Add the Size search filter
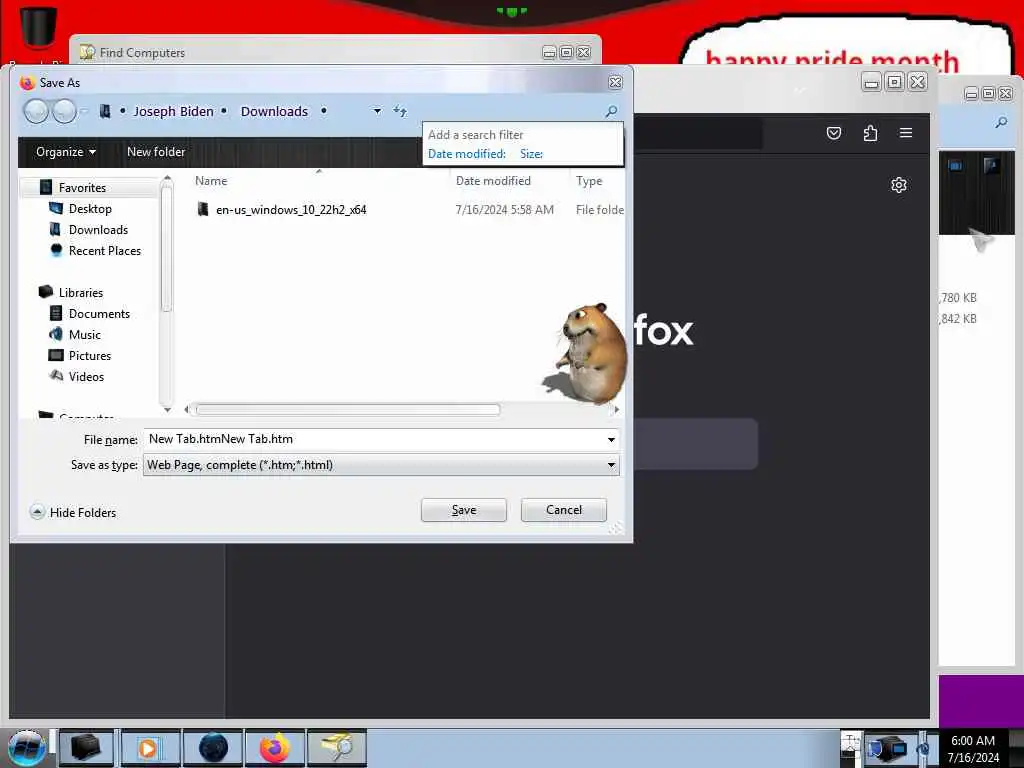The image size is (1024, 768). tap(532, 154)
